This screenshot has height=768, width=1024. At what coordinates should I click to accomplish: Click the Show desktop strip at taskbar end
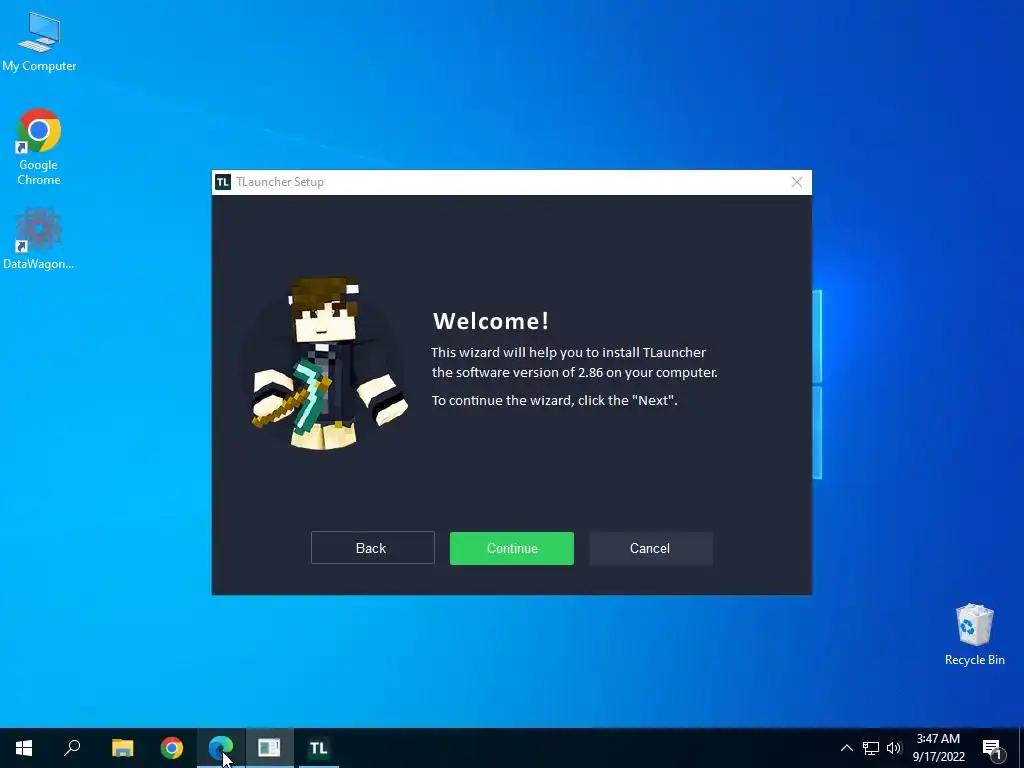click(1021, 748)
